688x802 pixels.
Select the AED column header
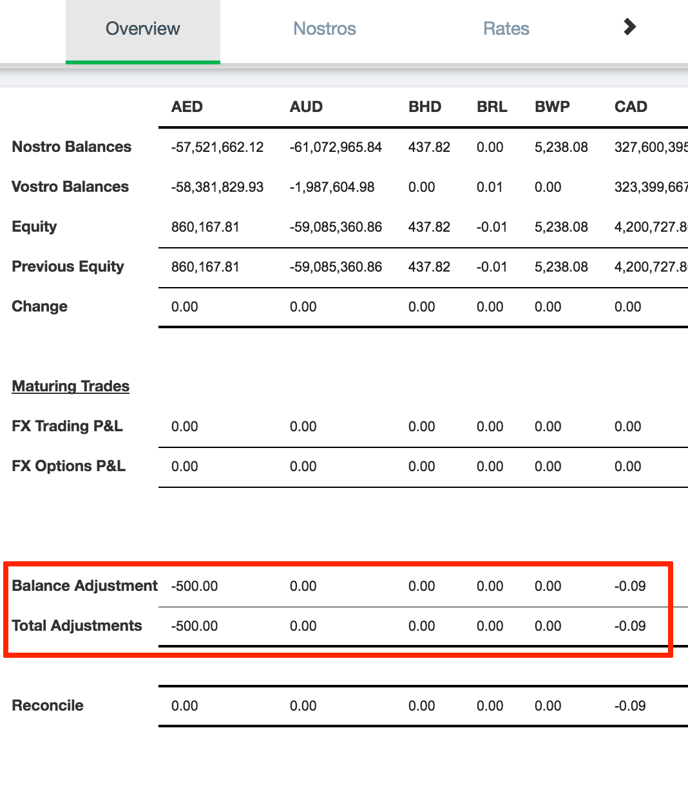(x=187, y=107)
